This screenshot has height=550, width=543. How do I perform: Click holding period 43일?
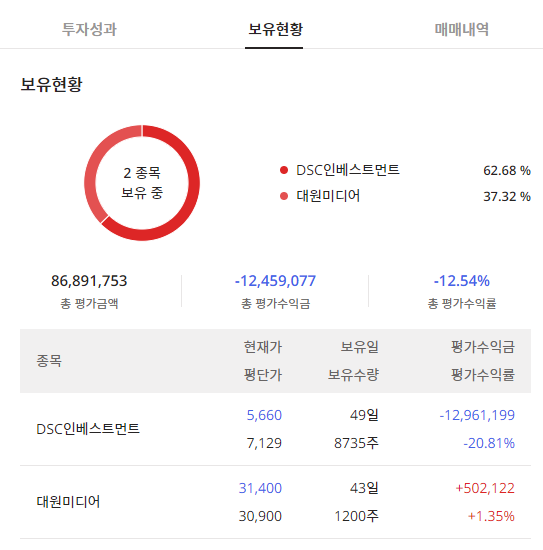(x=364, y=488)
